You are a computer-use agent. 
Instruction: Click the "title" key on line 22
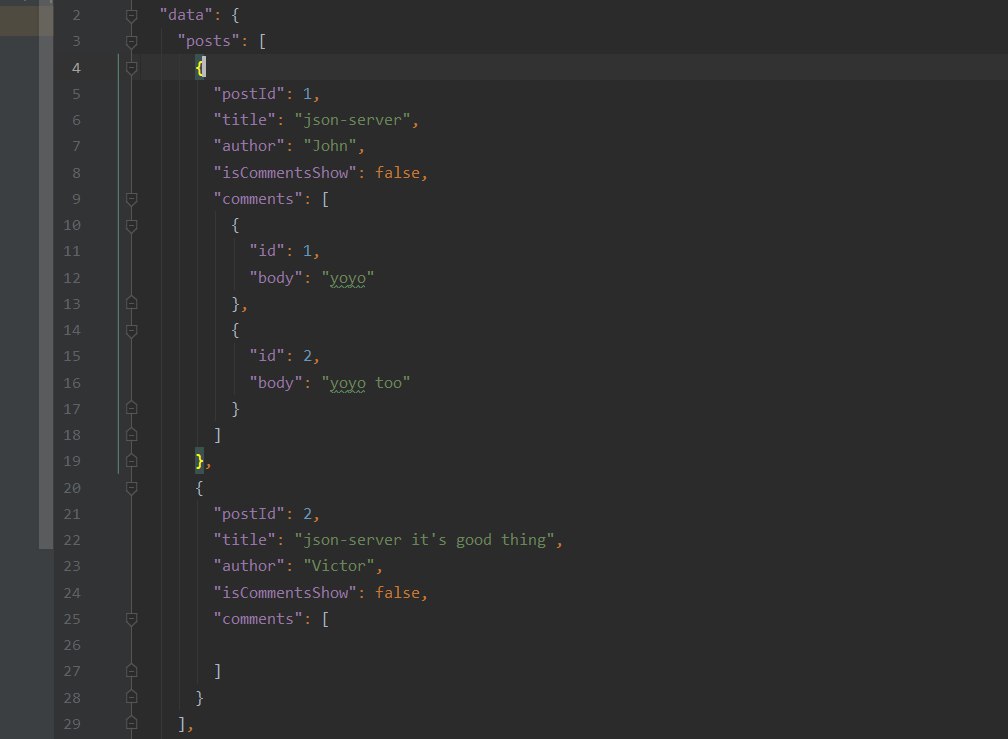coord(244,540)
